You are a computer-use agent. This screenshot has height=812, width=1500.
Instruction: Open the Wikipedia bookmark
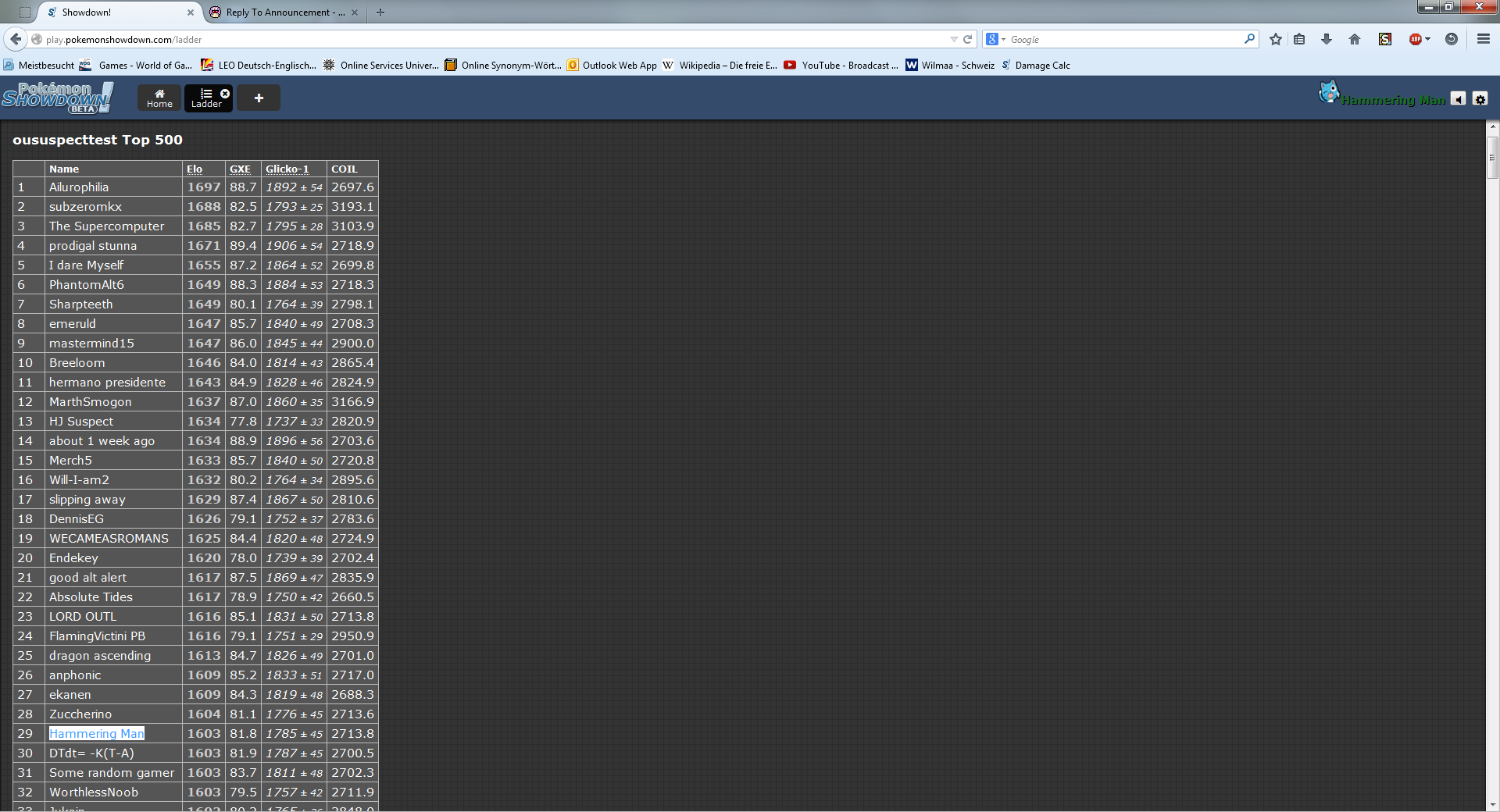tap(720, 66)
